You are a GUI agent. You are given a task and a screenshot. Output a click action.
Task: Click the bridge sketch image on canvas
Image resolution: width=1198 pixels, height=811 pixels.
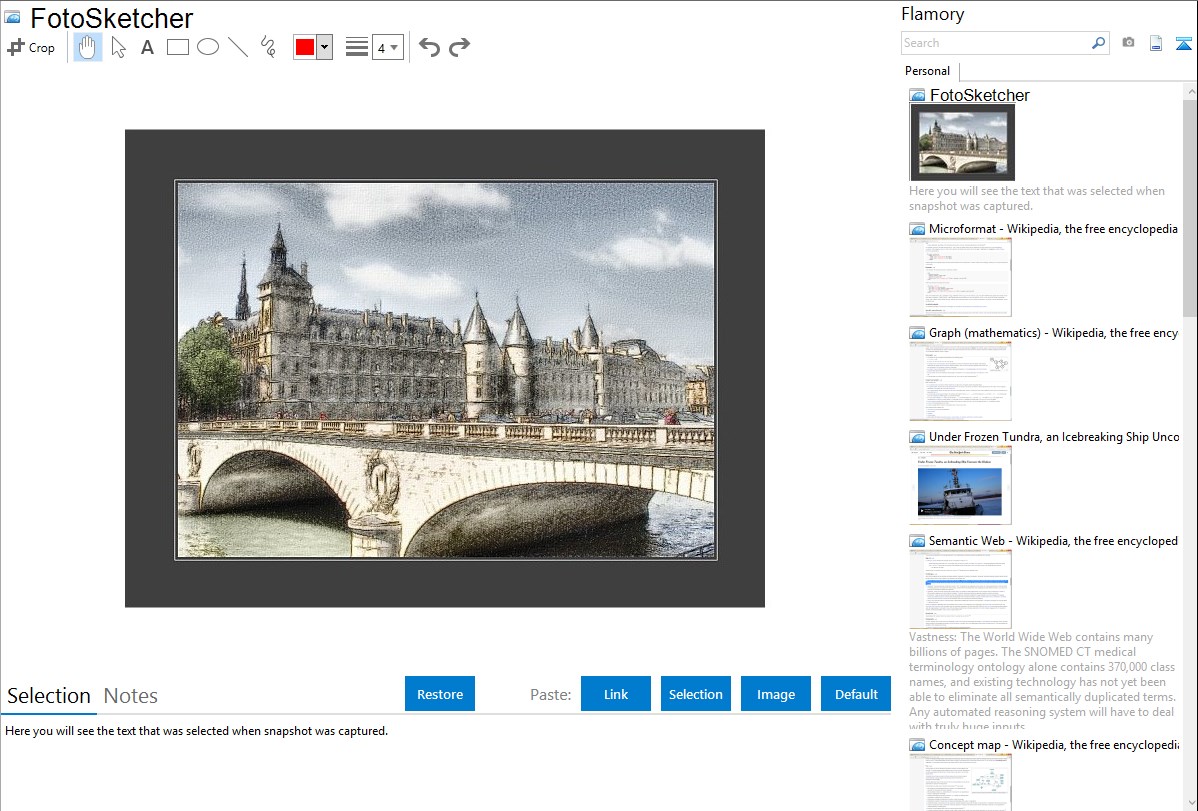point(445,370)
